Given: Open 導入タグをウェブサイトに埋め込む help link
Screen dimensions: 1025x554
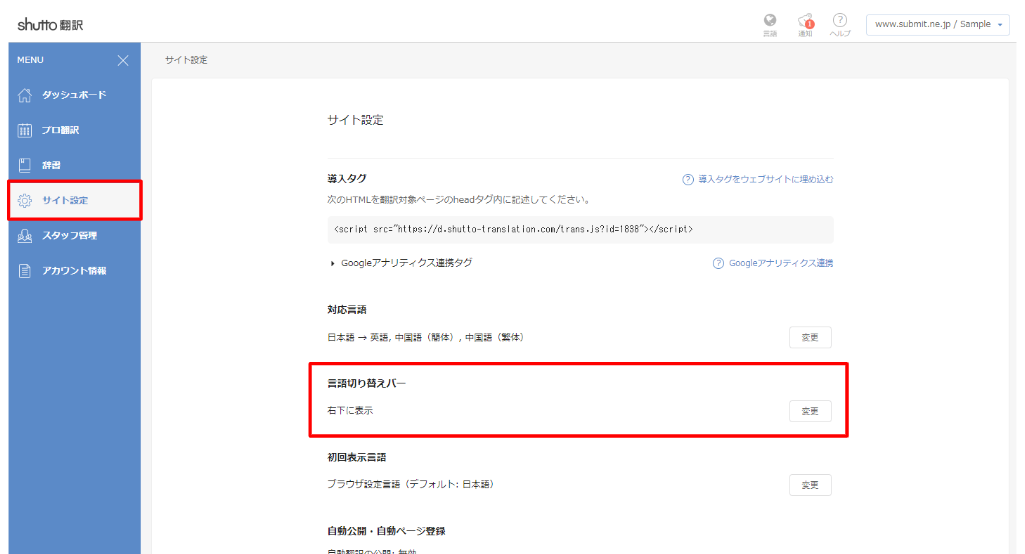Looking at the screenshot, I should click(x=765, y=179).
